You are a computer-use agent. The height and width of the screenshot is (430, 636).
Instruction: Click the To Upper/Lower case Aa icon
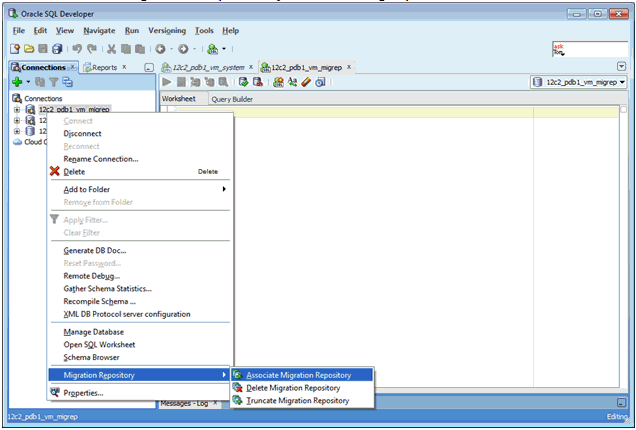point(292,82)
